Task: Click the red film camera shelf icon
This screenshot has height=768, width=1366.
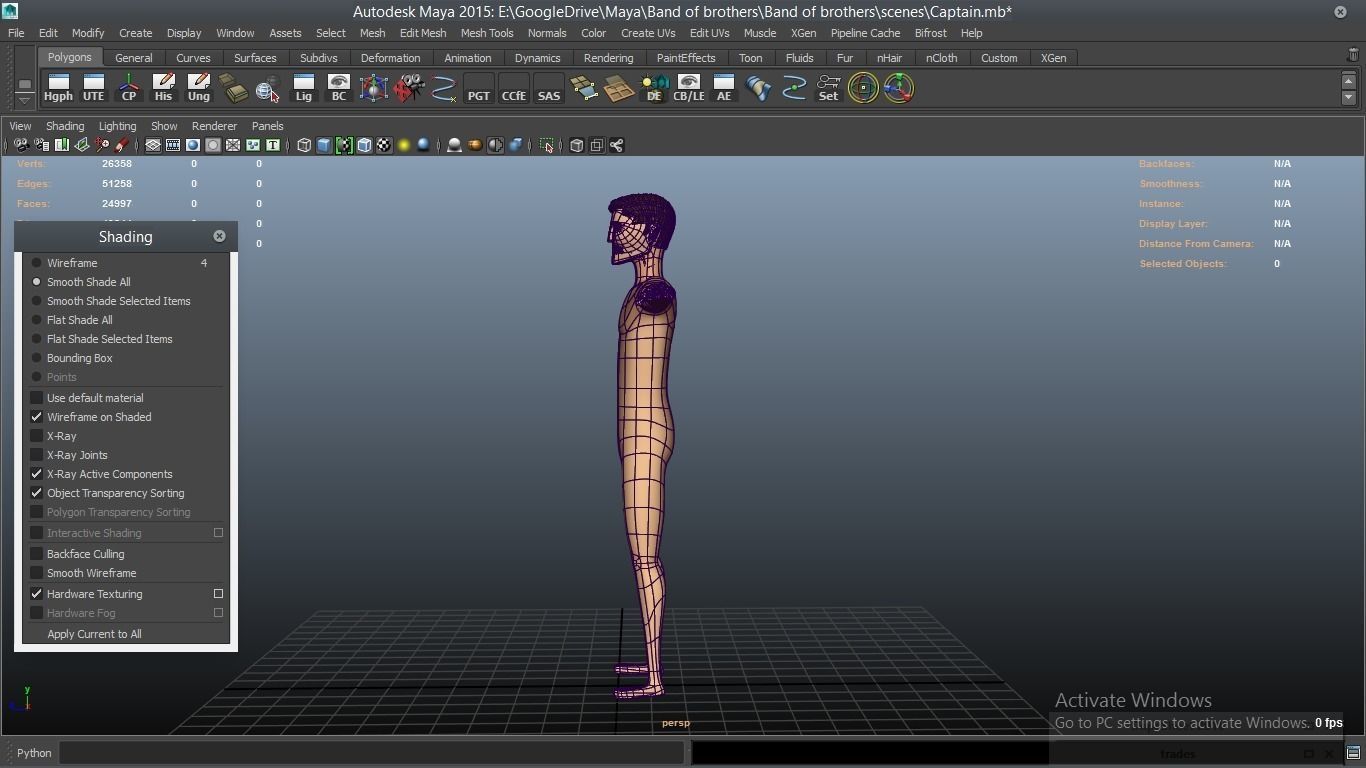Action: [x=408, y=88]
